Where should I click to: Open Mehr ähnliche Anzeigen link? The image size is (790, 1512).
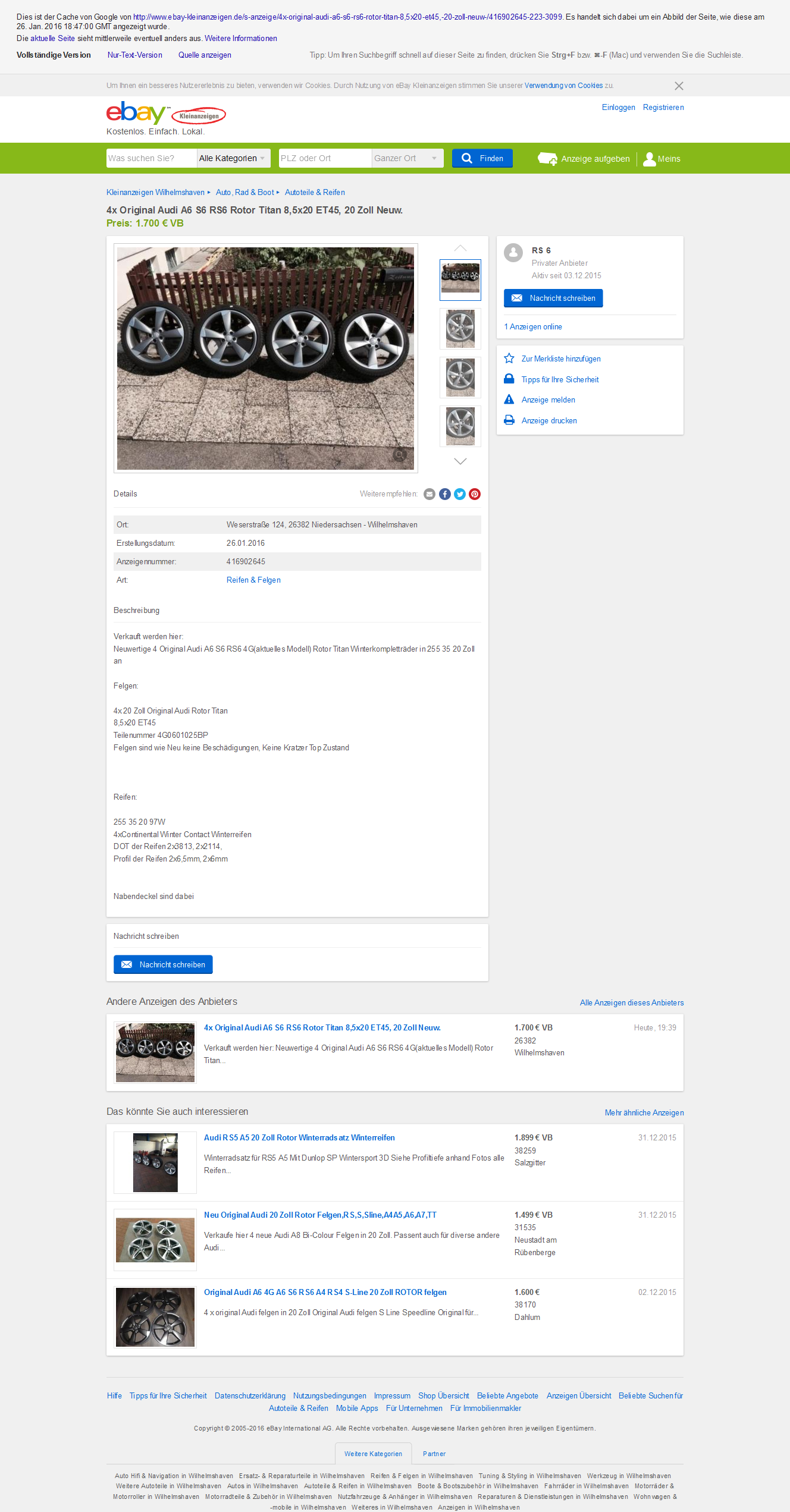(x=644, y=1113)
